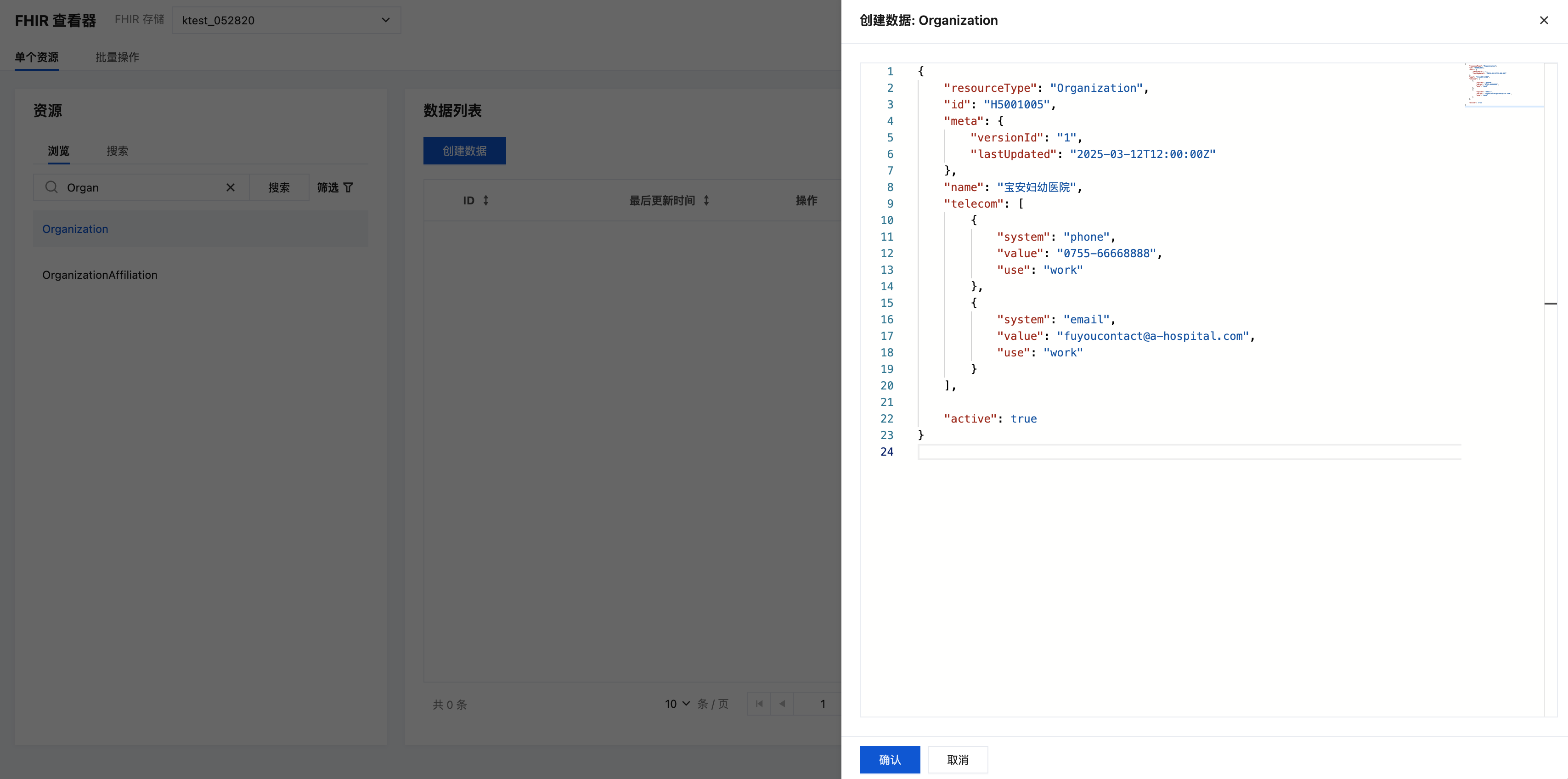The width and height of the screenshot is (1568, 779).
Task: Click the code editor minimap preview
Action: tap(1504, 85)
